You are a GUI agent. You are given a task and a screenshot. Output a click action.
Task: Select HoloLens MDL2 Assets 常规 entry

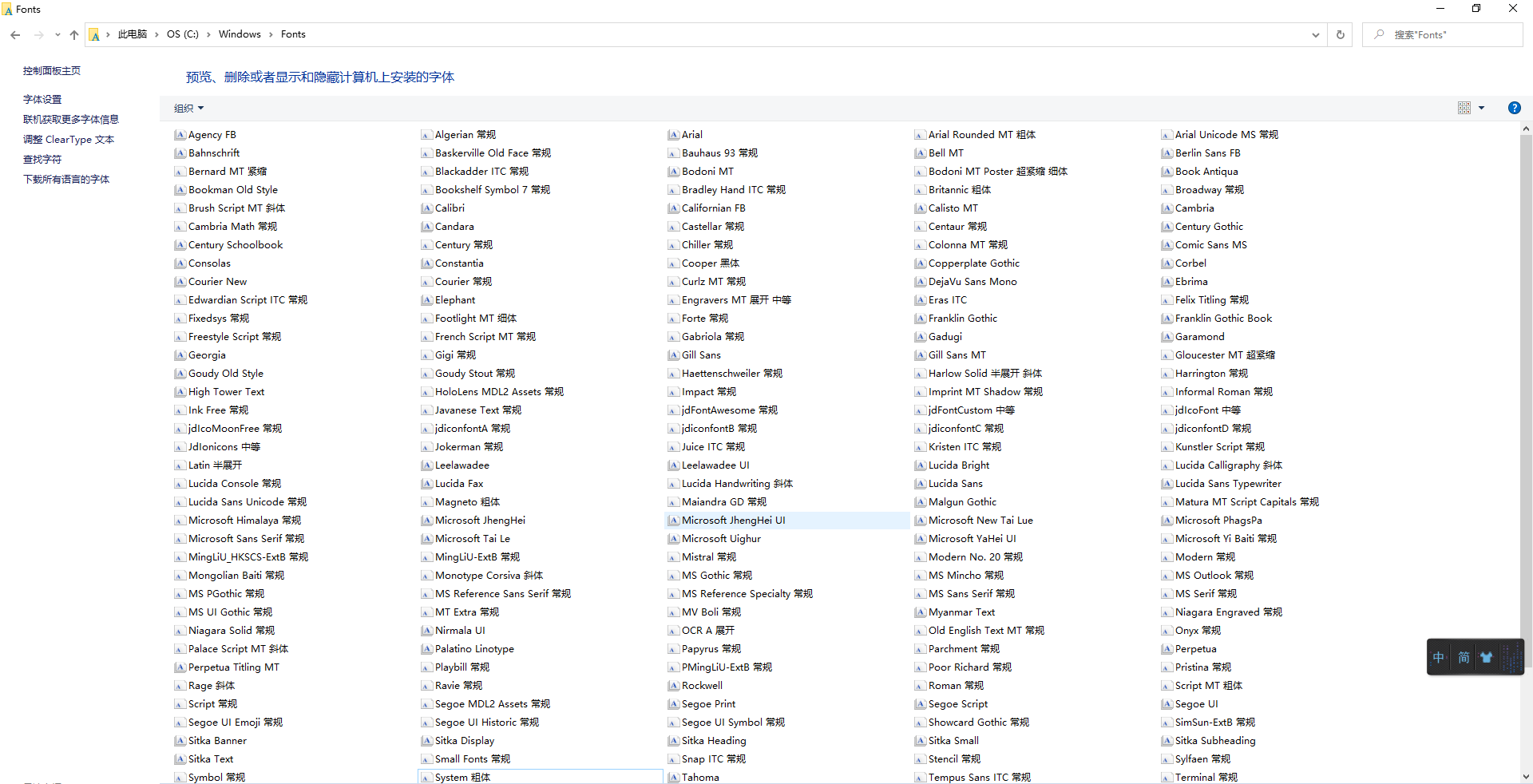pos(493,392)
